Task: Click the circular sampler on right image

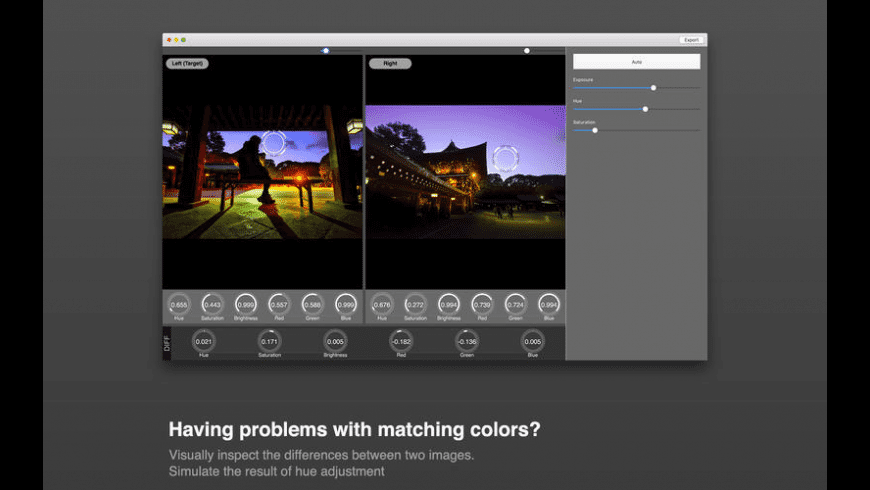Action: pos(505,158)
